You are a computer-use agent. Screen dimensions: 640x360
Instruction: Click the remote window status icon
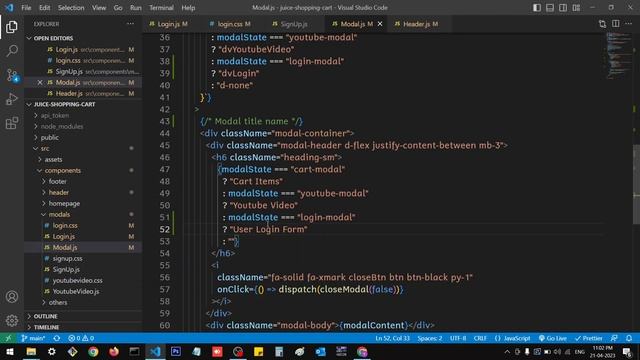(x=8, y=338)
